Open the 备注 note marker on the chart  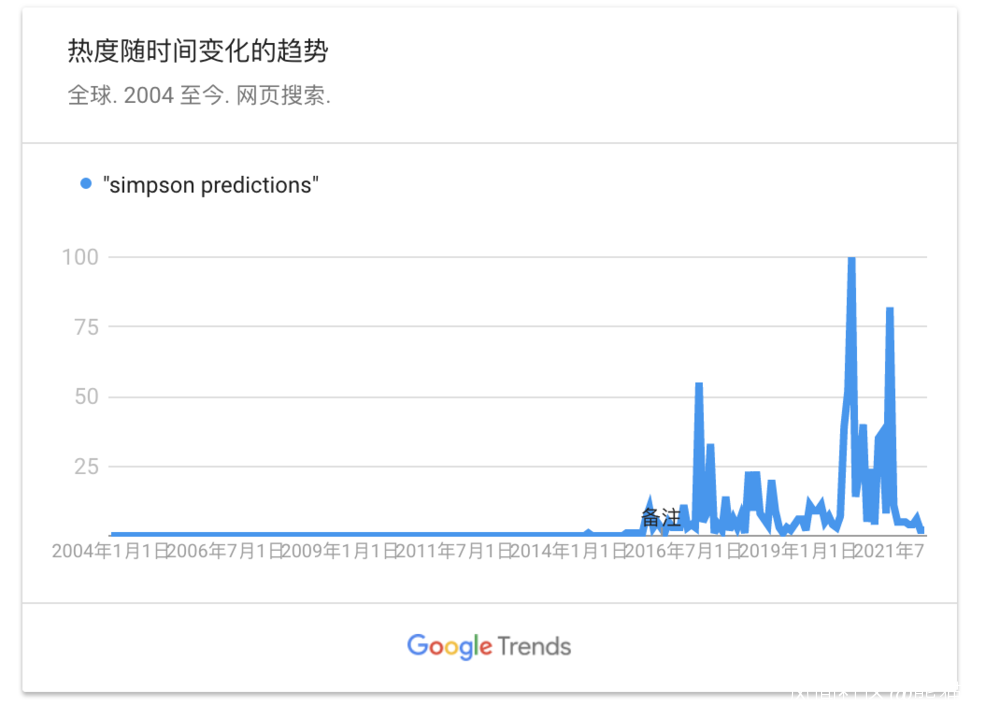coord(660,518)
